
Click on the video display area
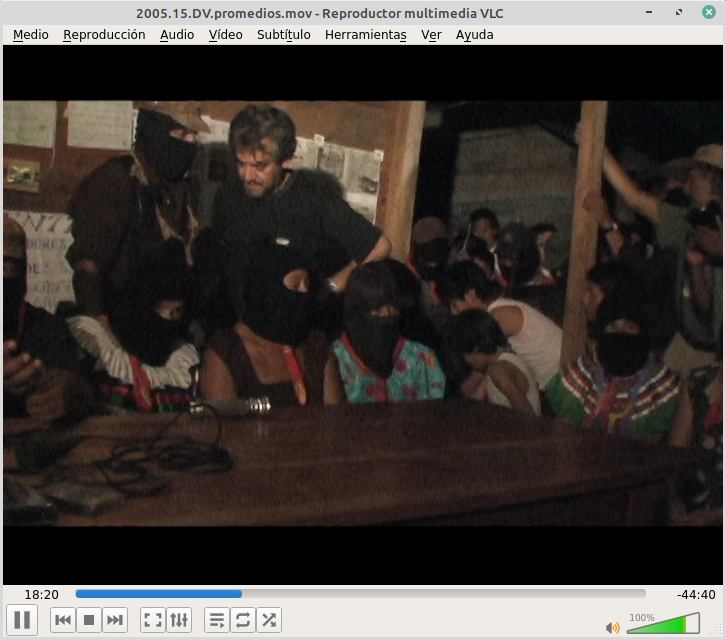pyautogui.click(x=363, y=314)
